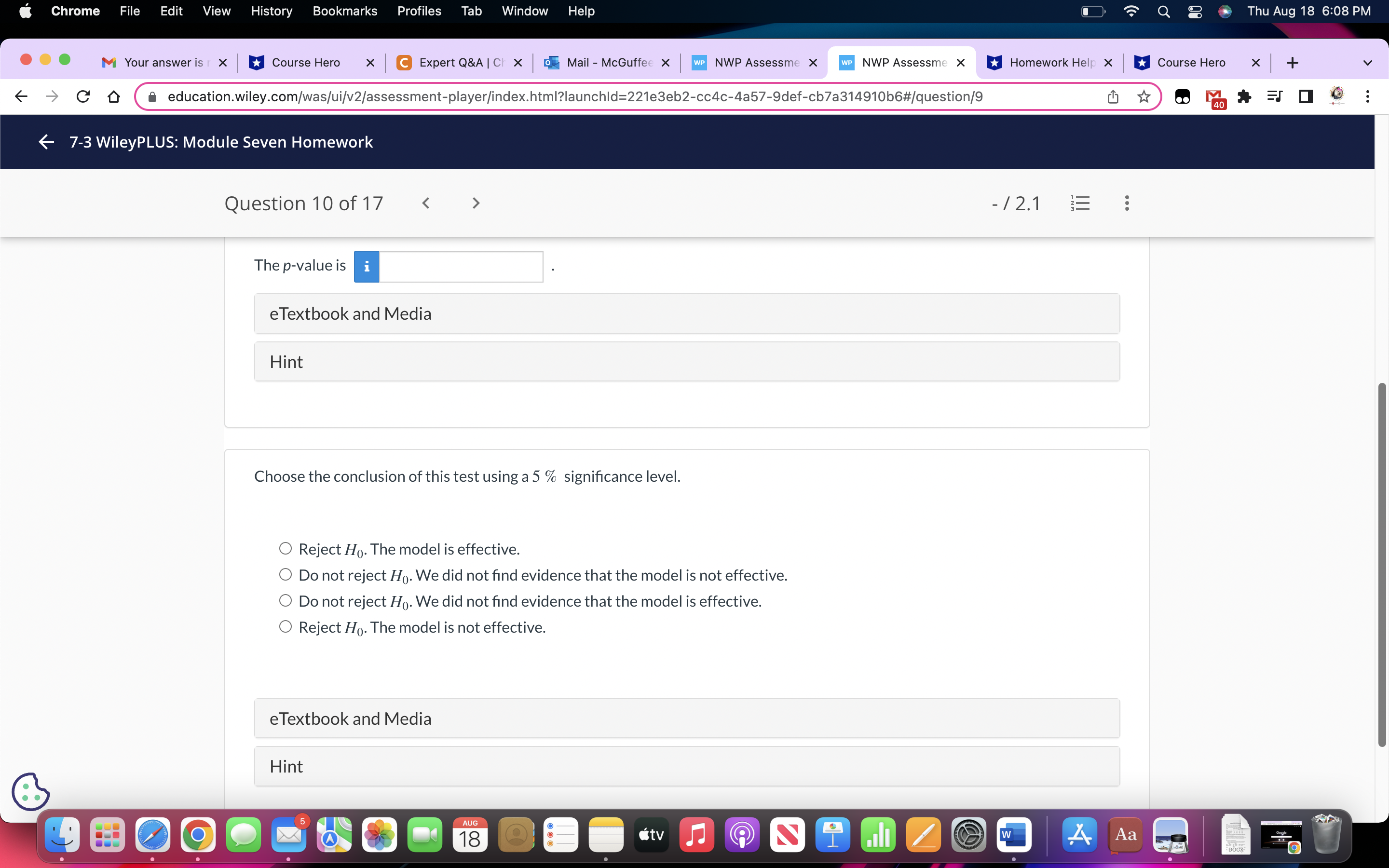Open the Bookmarks menu
The image size is (1389, 868).
(344, 11)
